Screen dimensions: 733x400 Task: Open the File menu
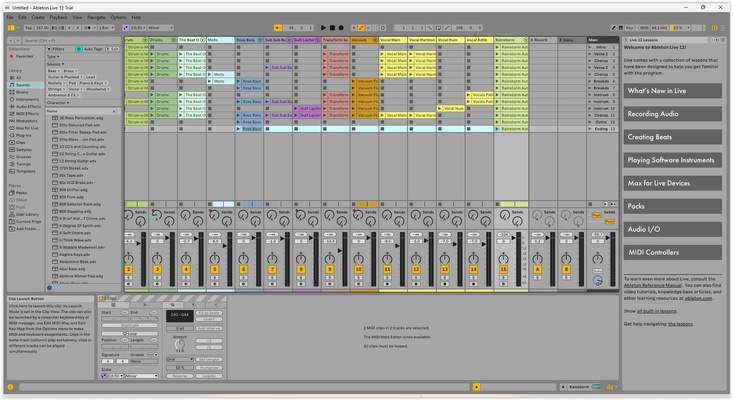coord(10,18)
